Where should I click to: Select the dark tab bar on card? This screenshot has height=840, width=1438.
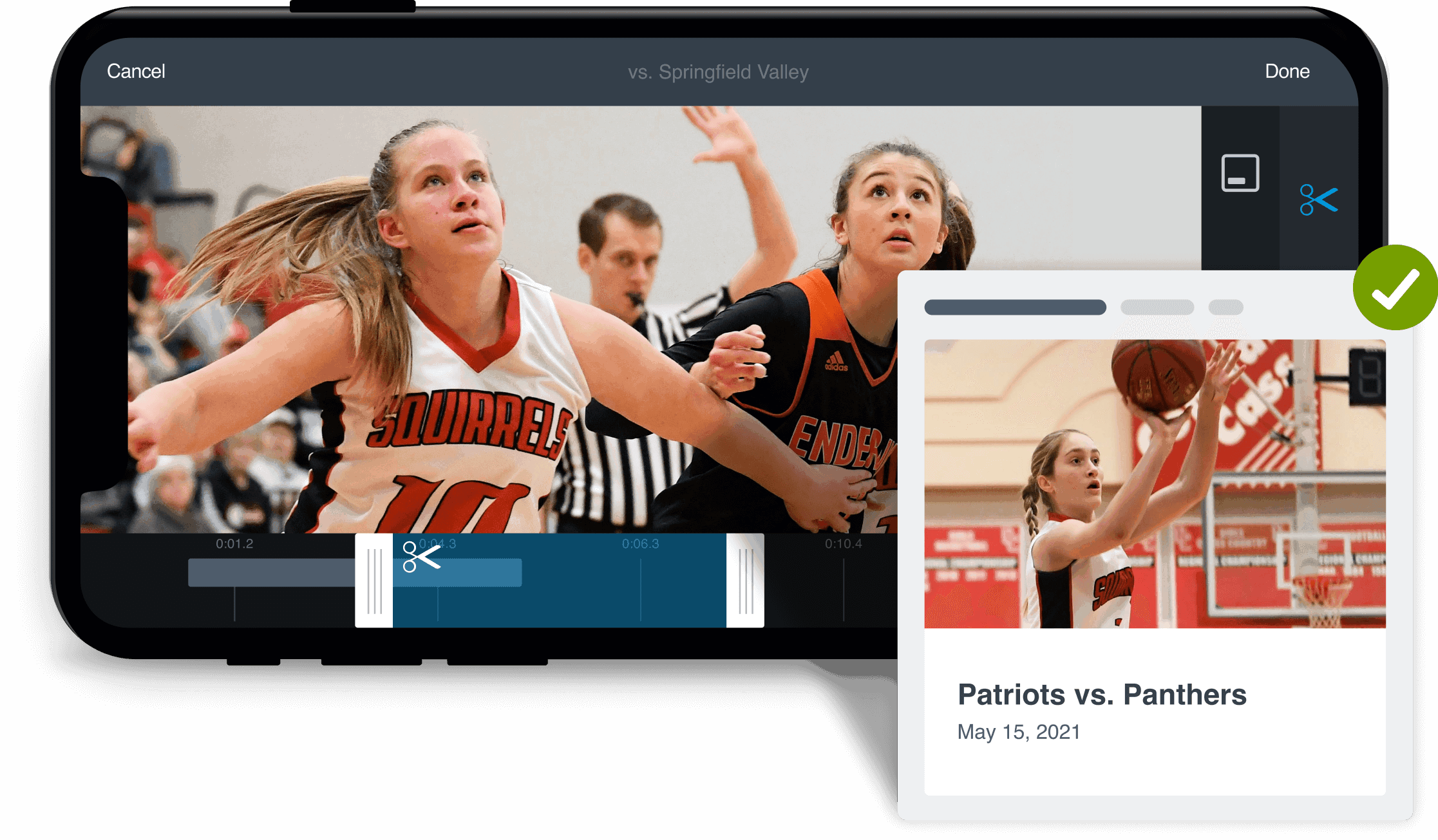pyautogui.click(x=1015, y=308)
